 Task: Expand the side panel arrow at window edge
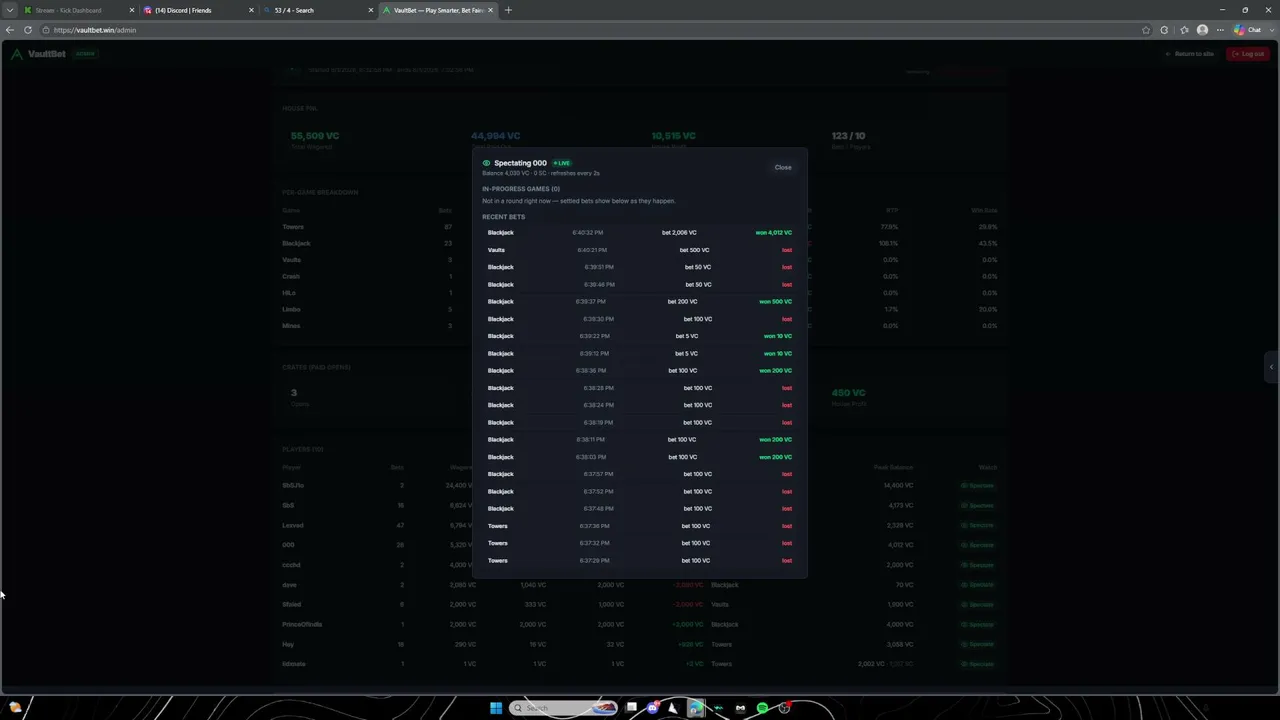pyautogui.click(x=1271, y=367)
